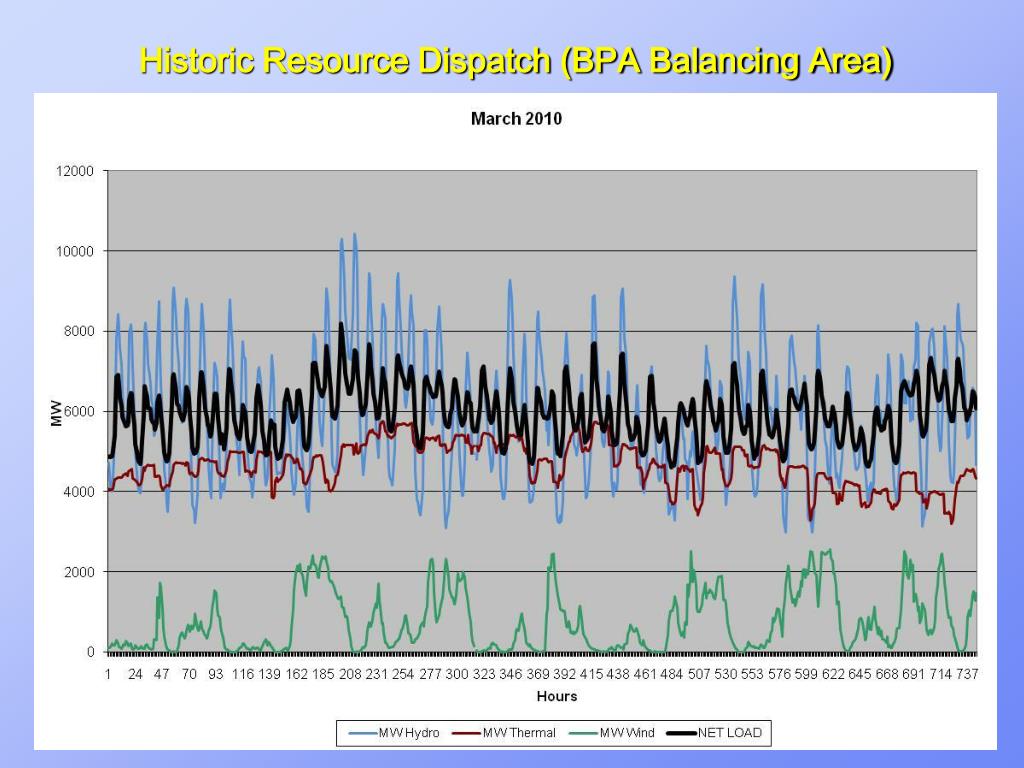The height and width of the screenshot is (768, 1024).
Task: Click the x-axis label 507
Action: pyautogui.click(x=699, y=674)
